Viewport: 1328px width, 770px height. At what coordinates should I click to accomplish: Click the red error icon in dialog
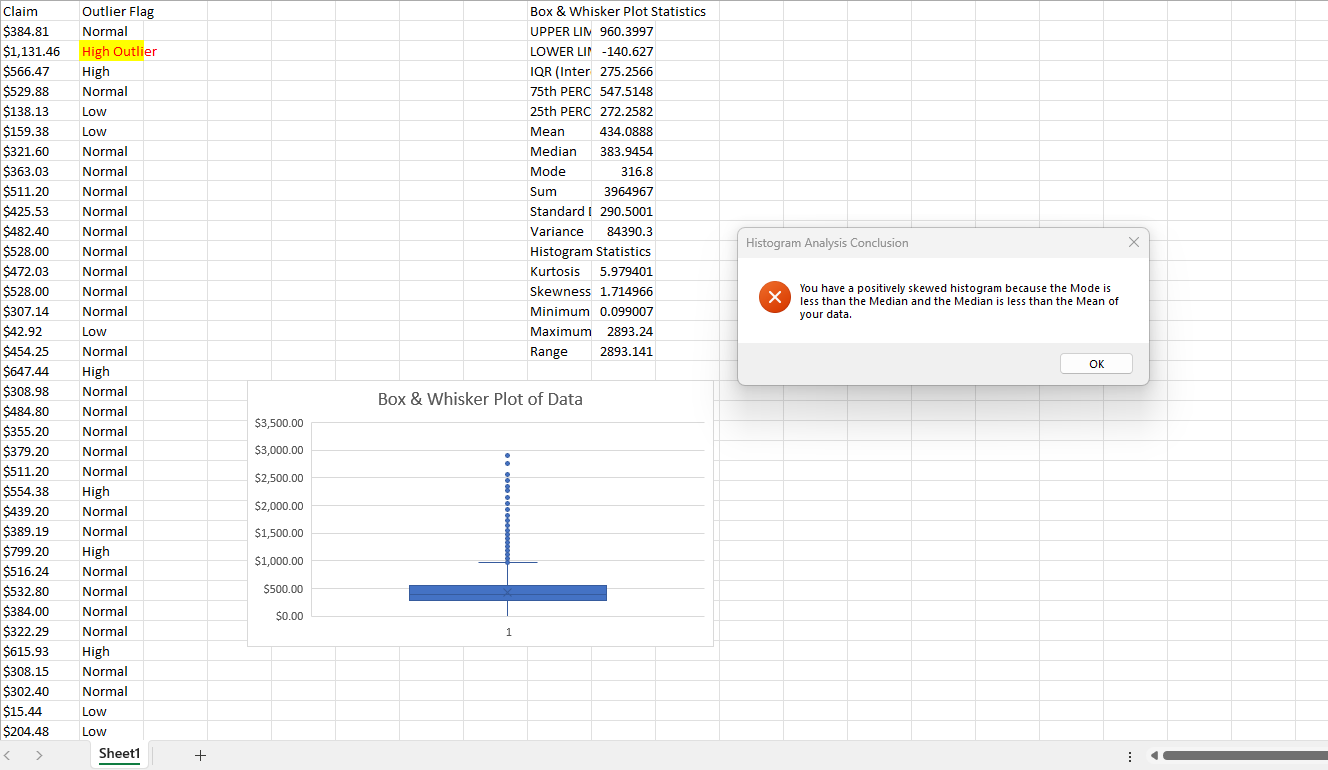(x=775, y=297)
